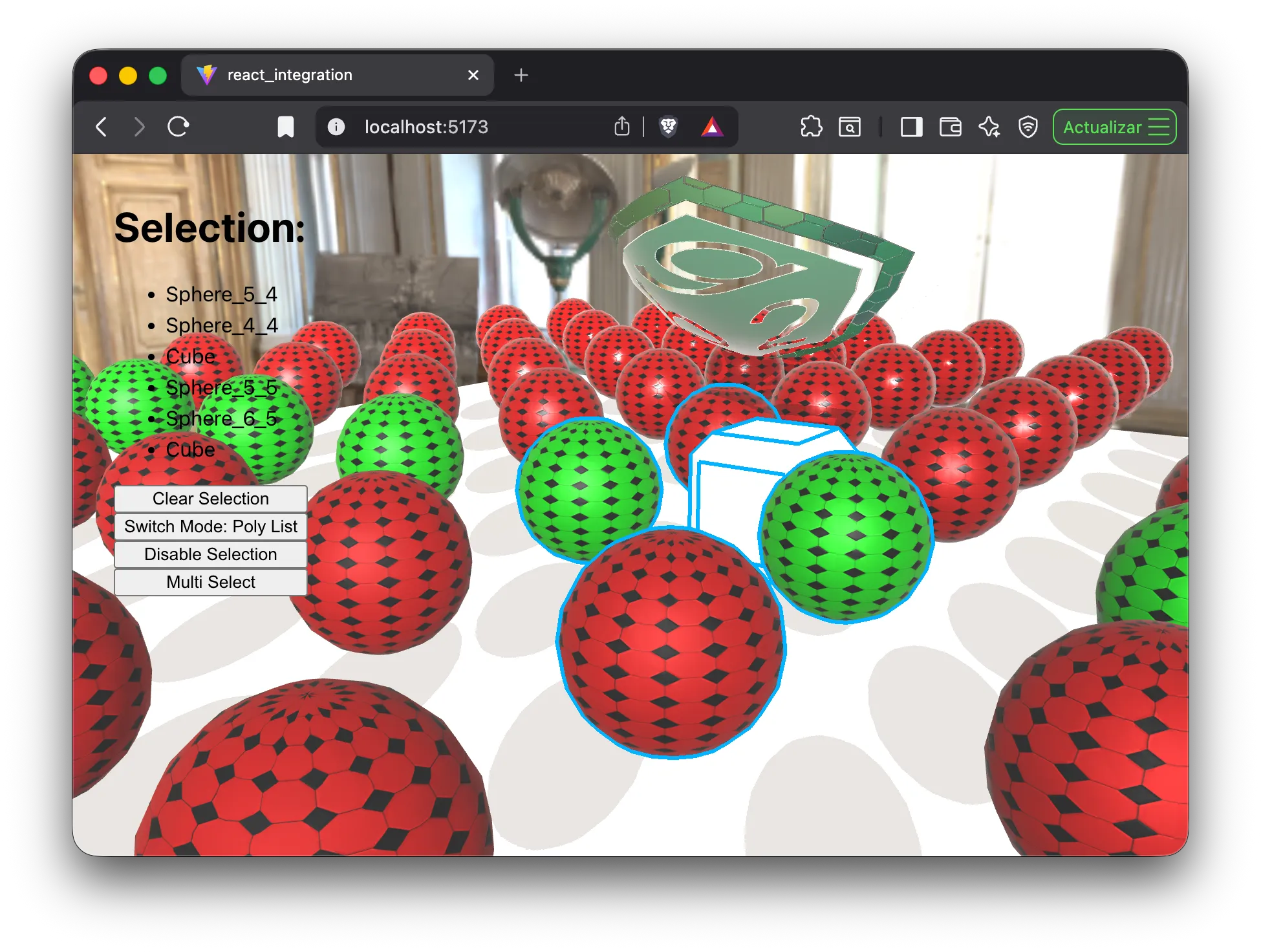Click the localhost:5173 address field
The height and width of the screenshot is (952, 1261).
click(479, 127)
